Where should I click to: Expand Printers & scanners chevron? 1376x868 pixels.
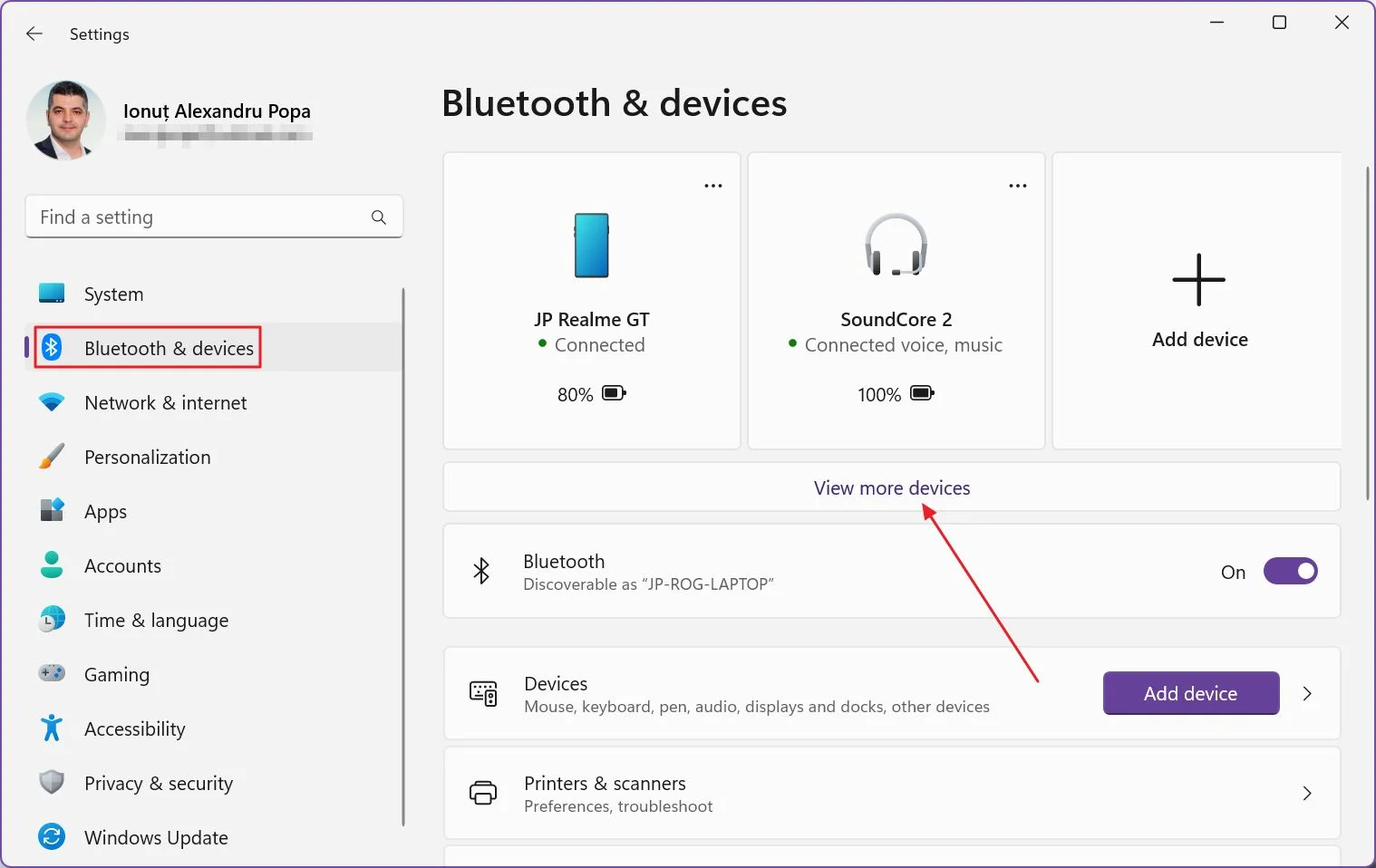pyautogui.click(x=1307, y=793)
